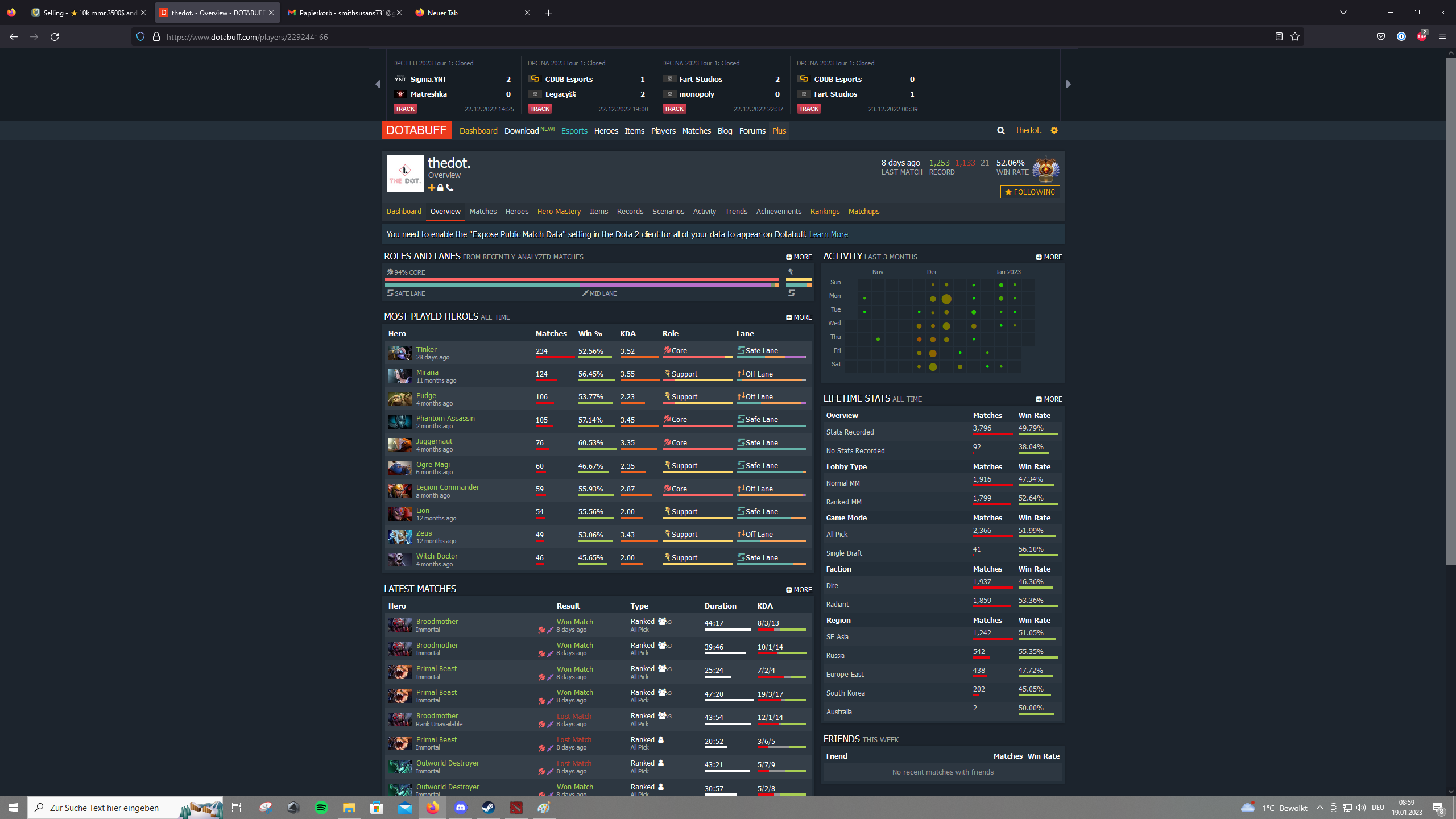The image size is (1456, 819).
Task: Toggle the Following button for thedot.
Action: [1030, 192]
